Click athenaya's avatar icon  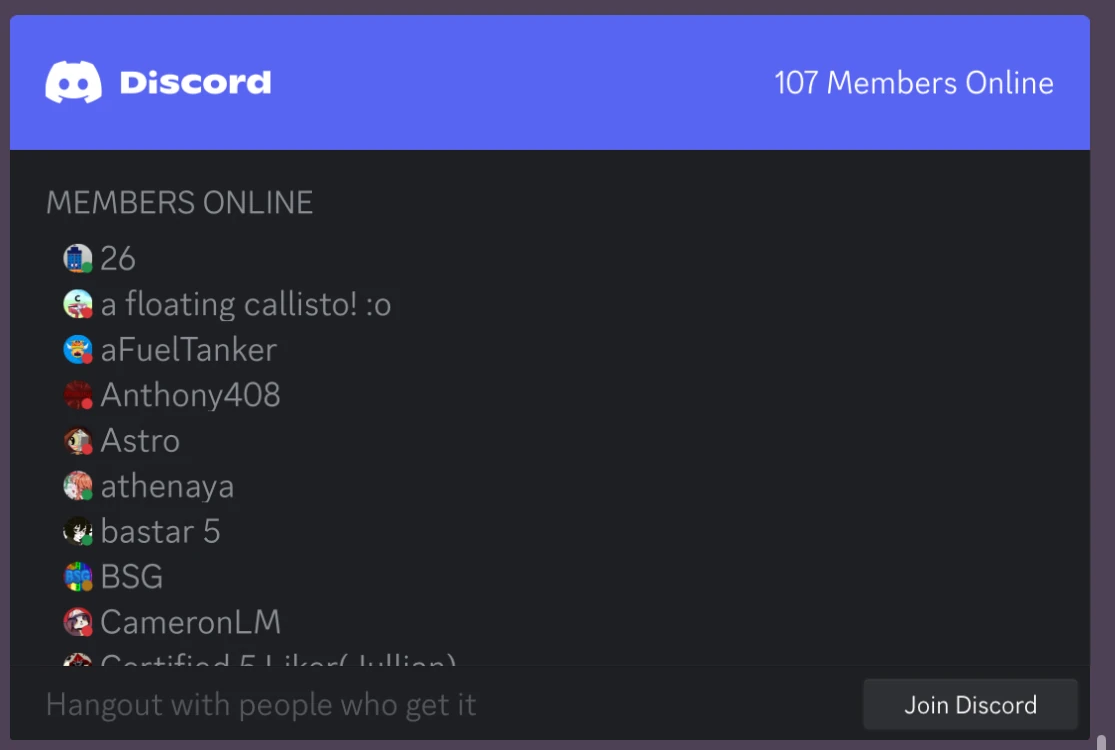click(x=79, y=486)
